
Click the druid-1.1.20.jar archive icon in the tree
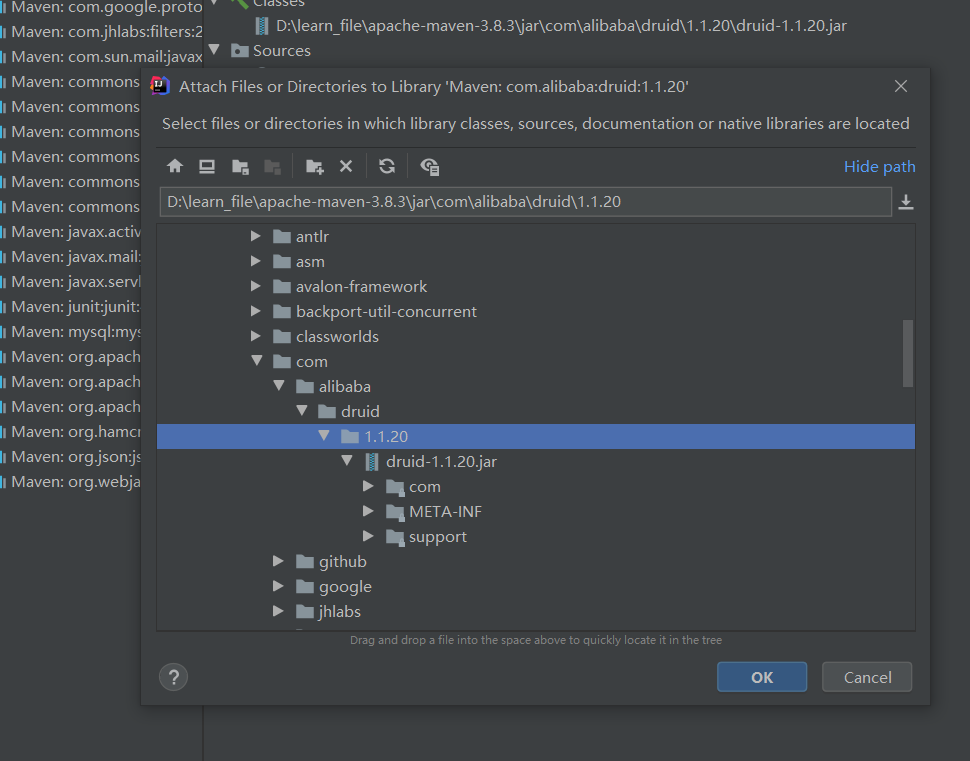click(x=372, y=462)
